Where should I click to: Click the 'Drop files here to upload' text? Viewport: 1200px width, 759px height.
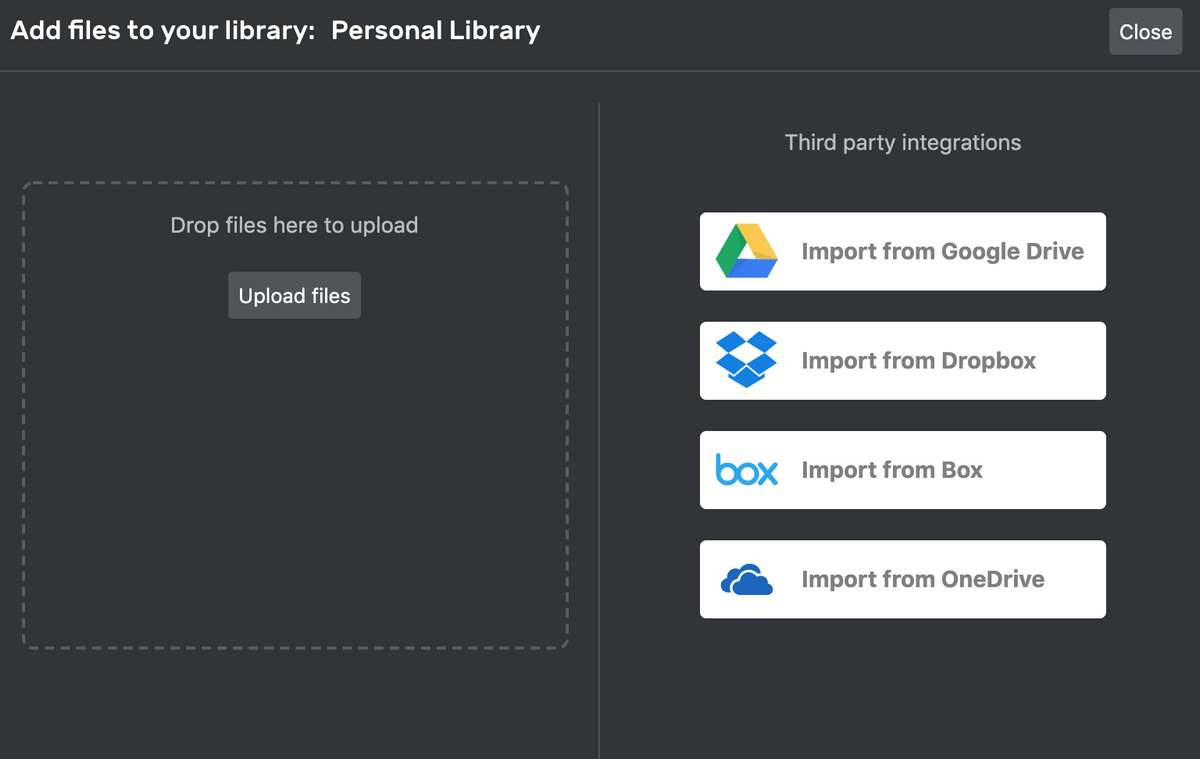click(294, 225)
